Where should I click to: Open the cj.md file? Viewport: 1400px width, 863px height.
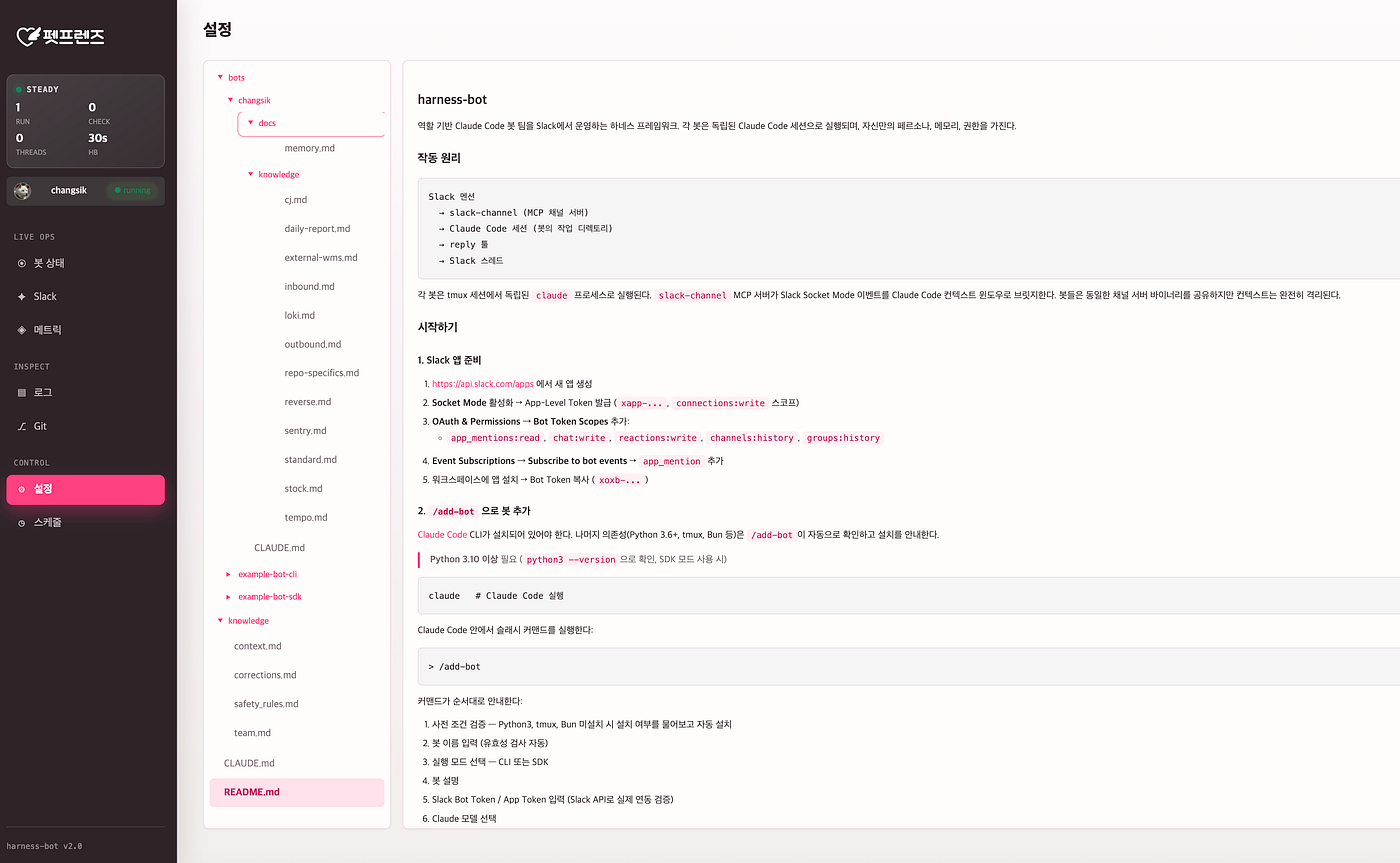click(x=295, y=200)
